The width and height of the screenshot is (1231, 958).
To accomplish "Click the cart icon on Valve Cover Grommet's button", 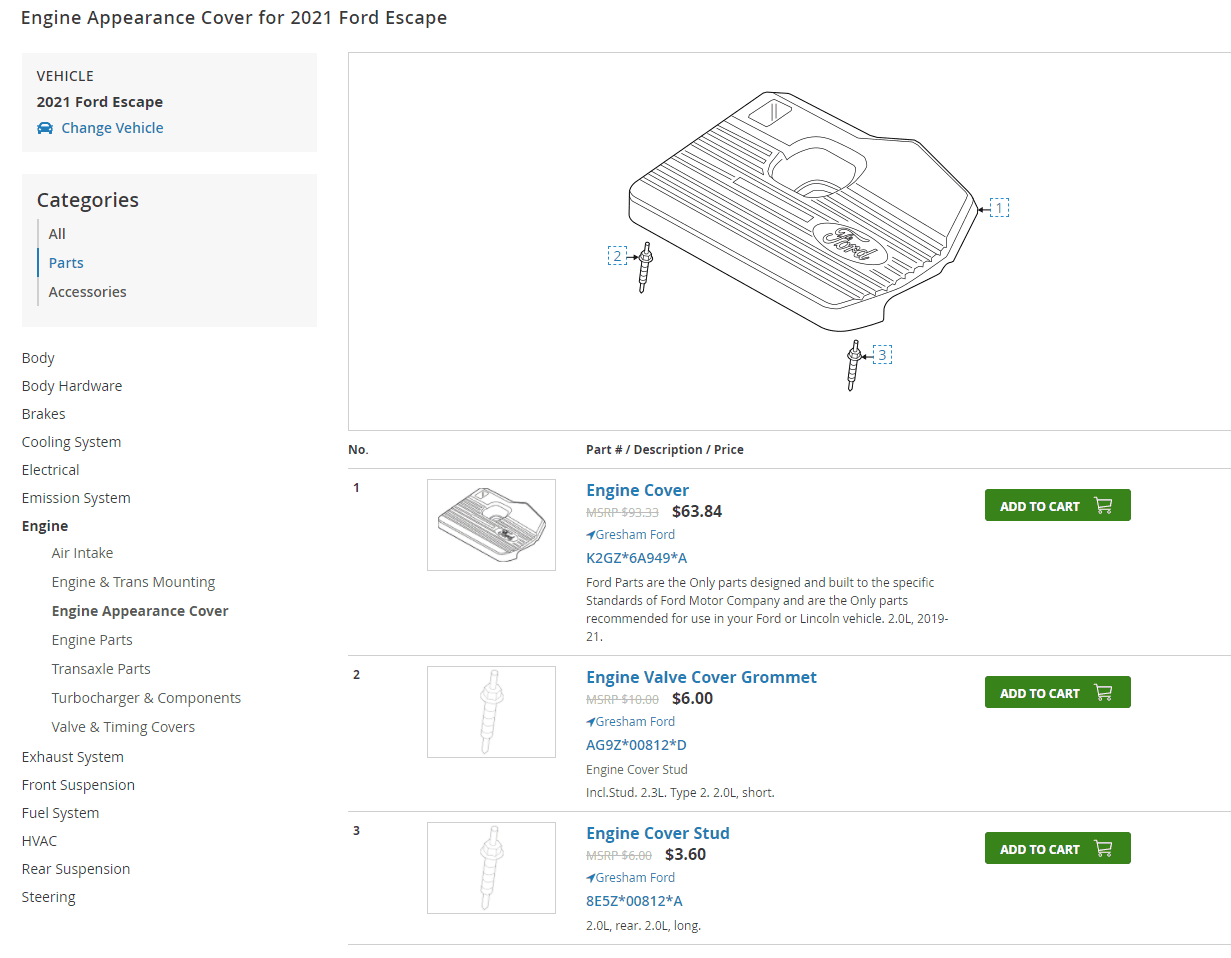I will [1103, 693].
